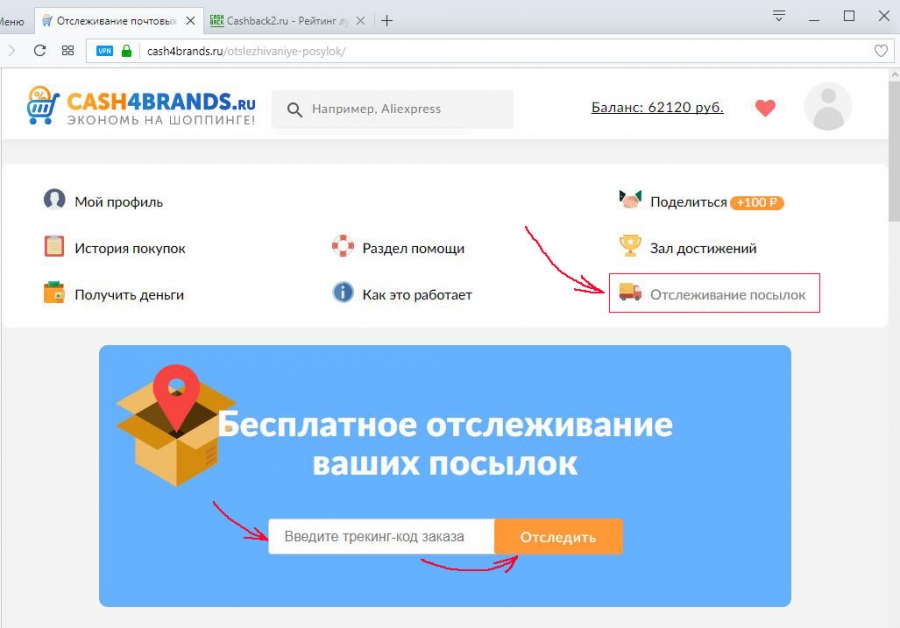Viewport: 900px width, 628px height.
Task: Click the lifebuoy help section icon
Action: click(343, 246)
